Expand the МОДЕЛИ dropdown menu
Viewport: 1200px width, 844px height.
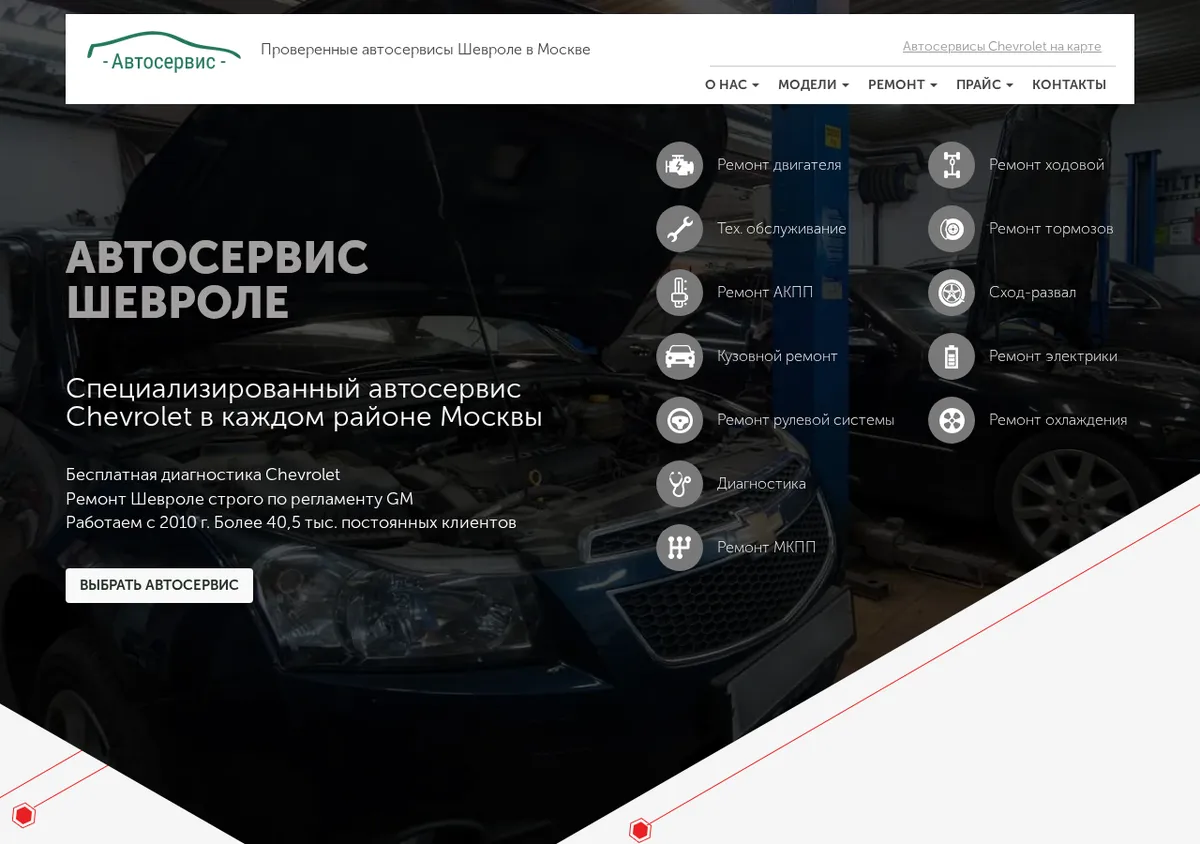coord(813,85)
